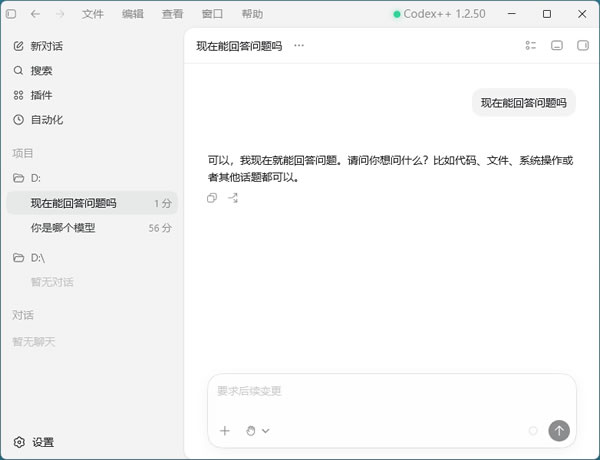
Task: Click the 对话 section heading
Action: point(23,315)
